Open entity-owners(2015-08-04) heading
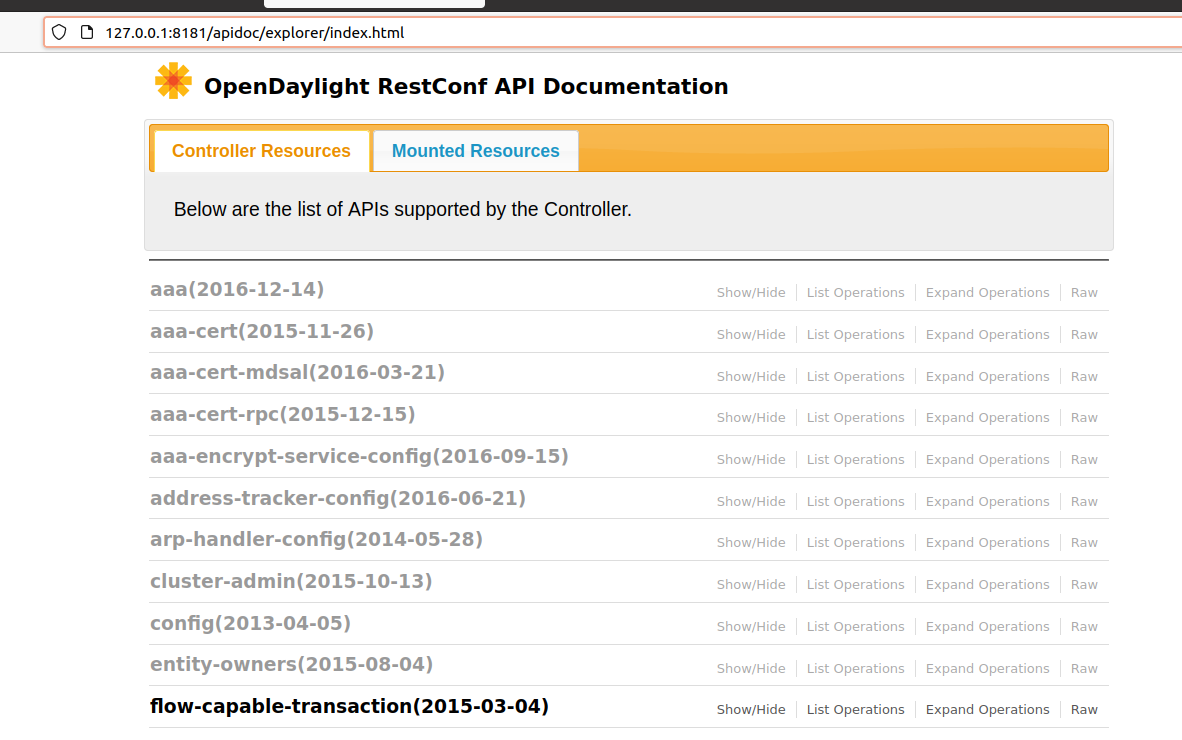Image resolution: width=1182 pixels, height=740 pixels. point(291,665)
